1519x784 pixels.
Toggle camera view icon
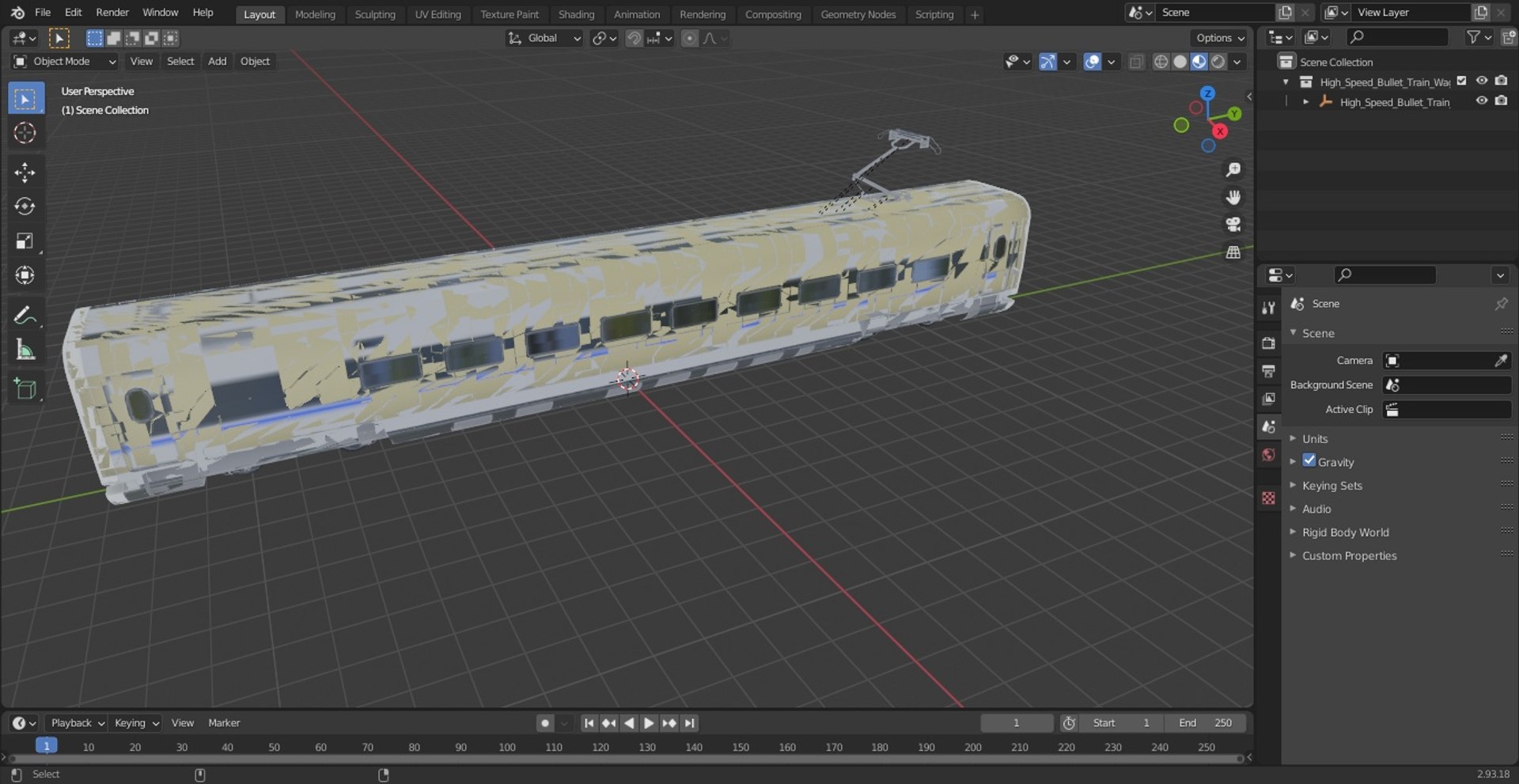pos(1233,225)
